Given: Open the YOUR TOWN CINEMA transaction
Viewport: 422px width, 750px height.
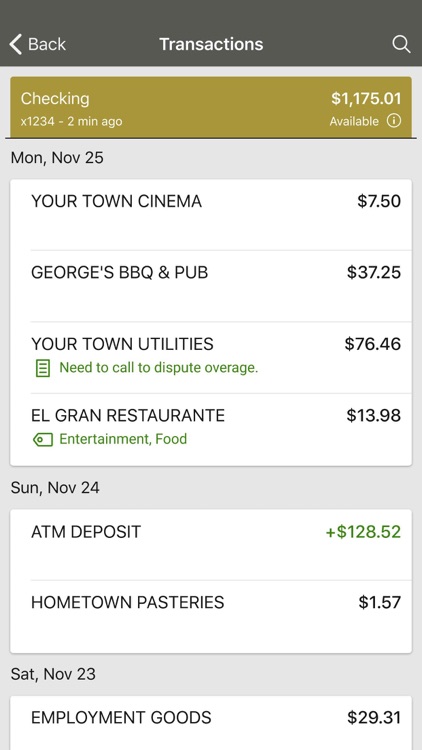Looking at the screenshot, I should [211, 214].
